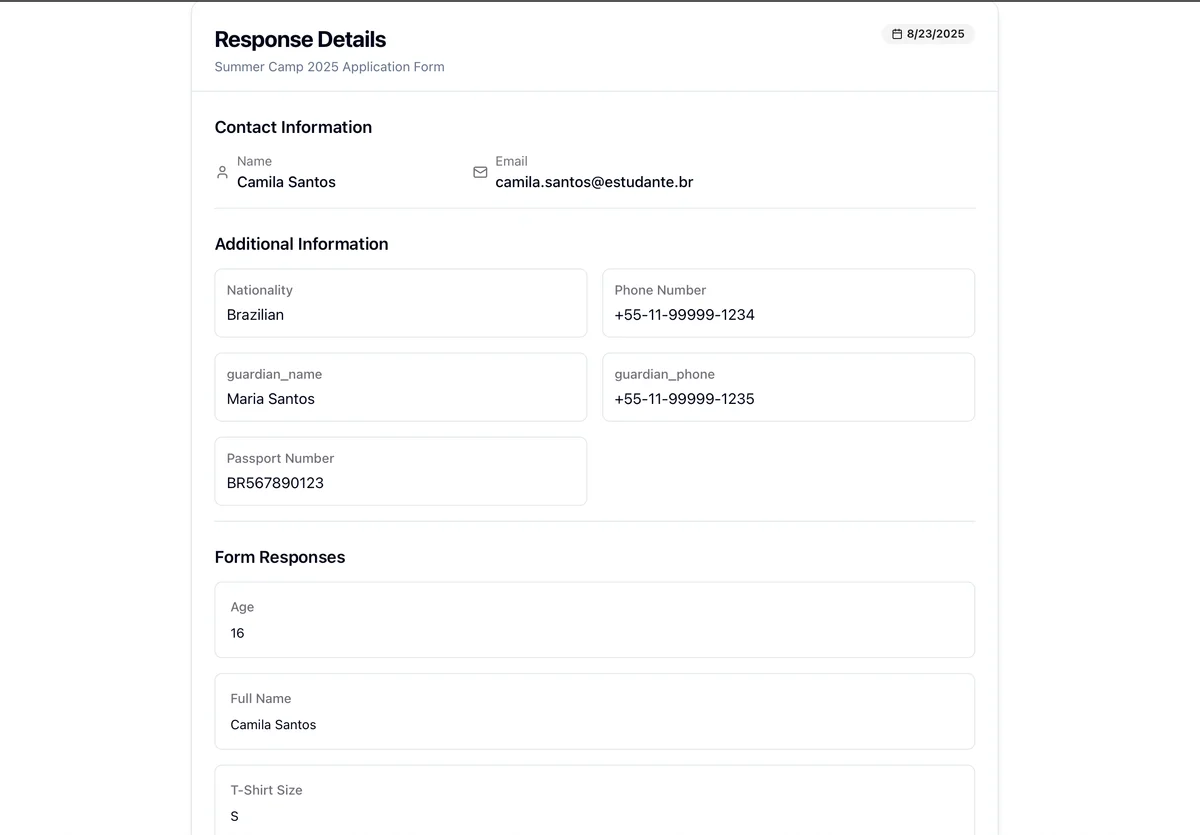Select the Passport Number BR567890123 field
Image resolution: width=1200 pixels, height=835 pixels.
(x=400, y=471)
